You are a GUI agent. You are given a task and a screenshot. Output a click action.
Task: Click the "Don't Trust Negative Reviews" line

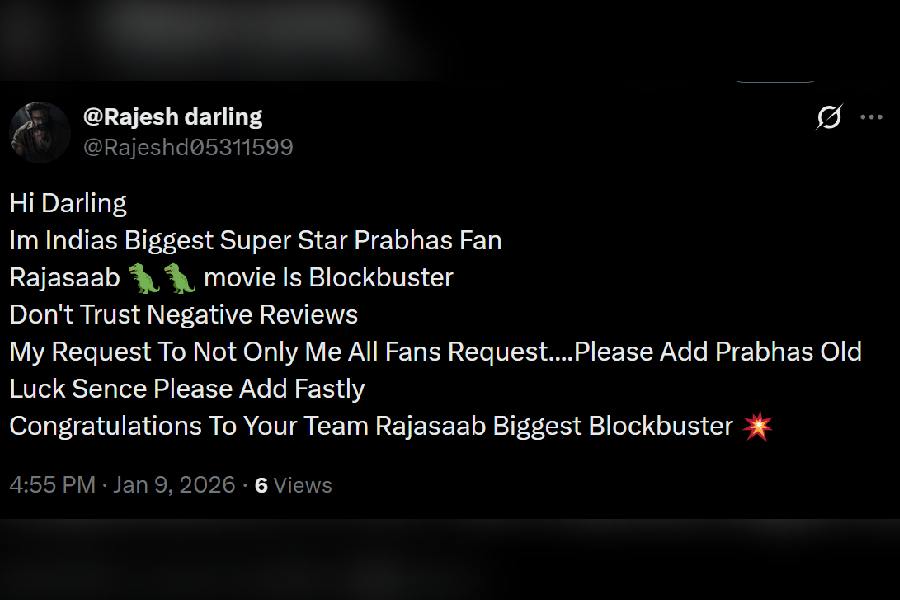point(184,315)
